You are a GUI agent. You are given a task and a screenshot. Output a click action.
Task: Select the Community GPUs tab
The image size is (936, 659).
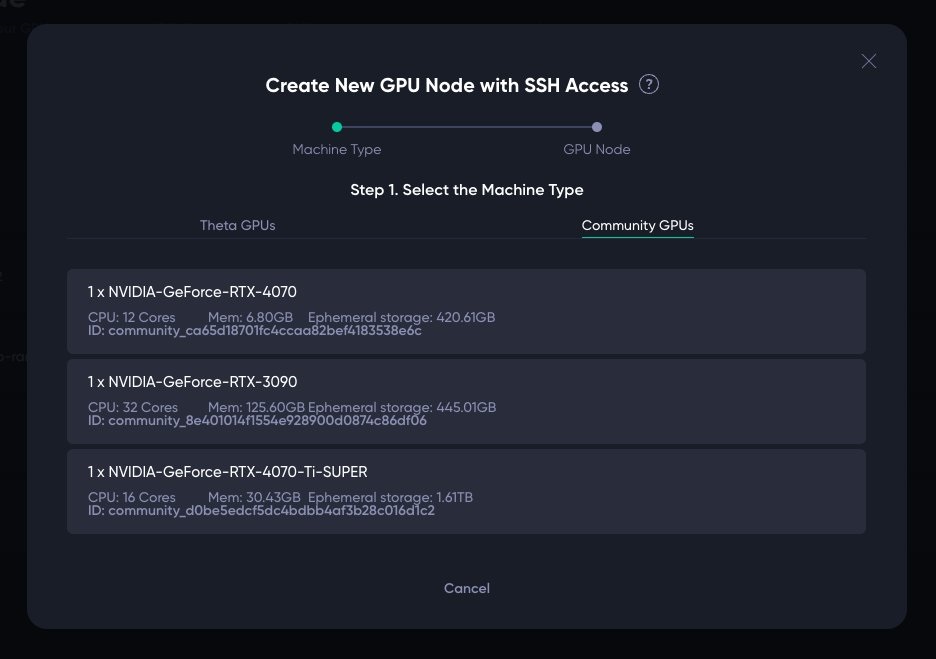click(637, 225)
